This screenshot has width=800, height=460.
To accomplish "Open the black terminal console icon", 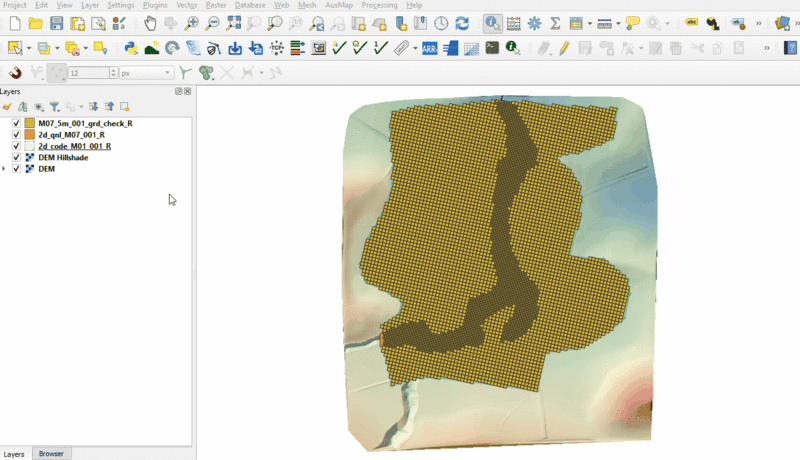I will 492,48.
